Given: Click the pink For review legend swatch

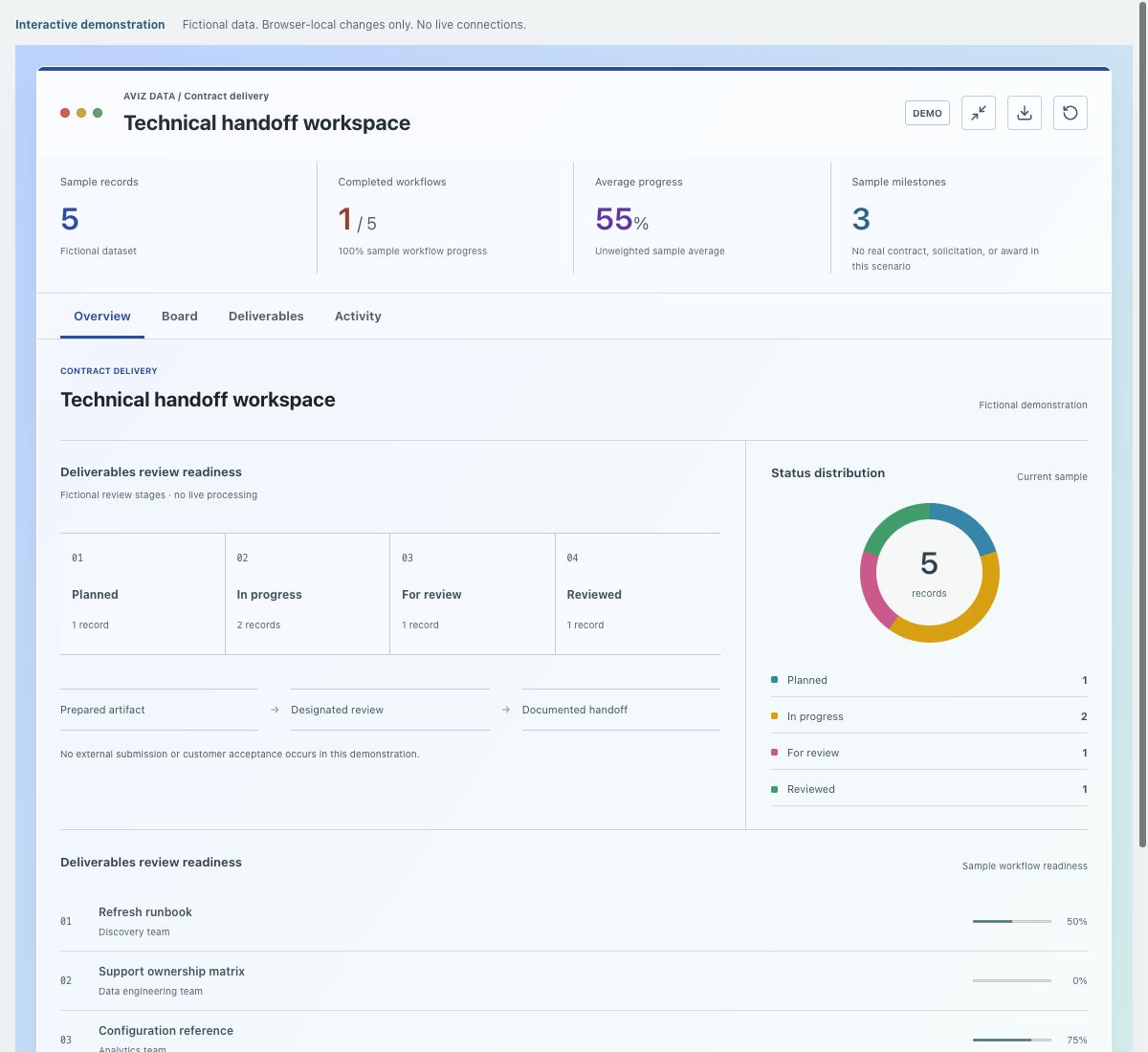Looking at the screenshot, I should tap(774, 753).
